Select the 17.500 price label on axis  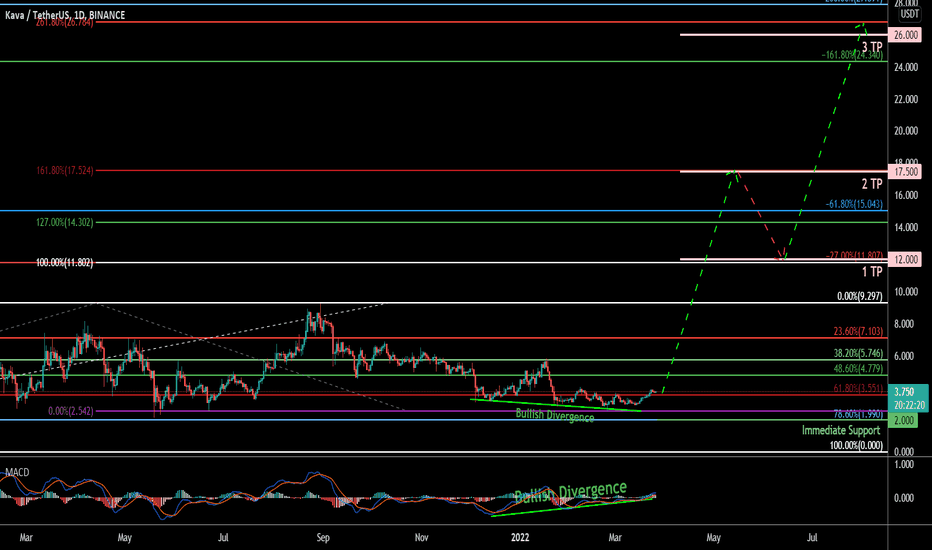tap(905, 172)
